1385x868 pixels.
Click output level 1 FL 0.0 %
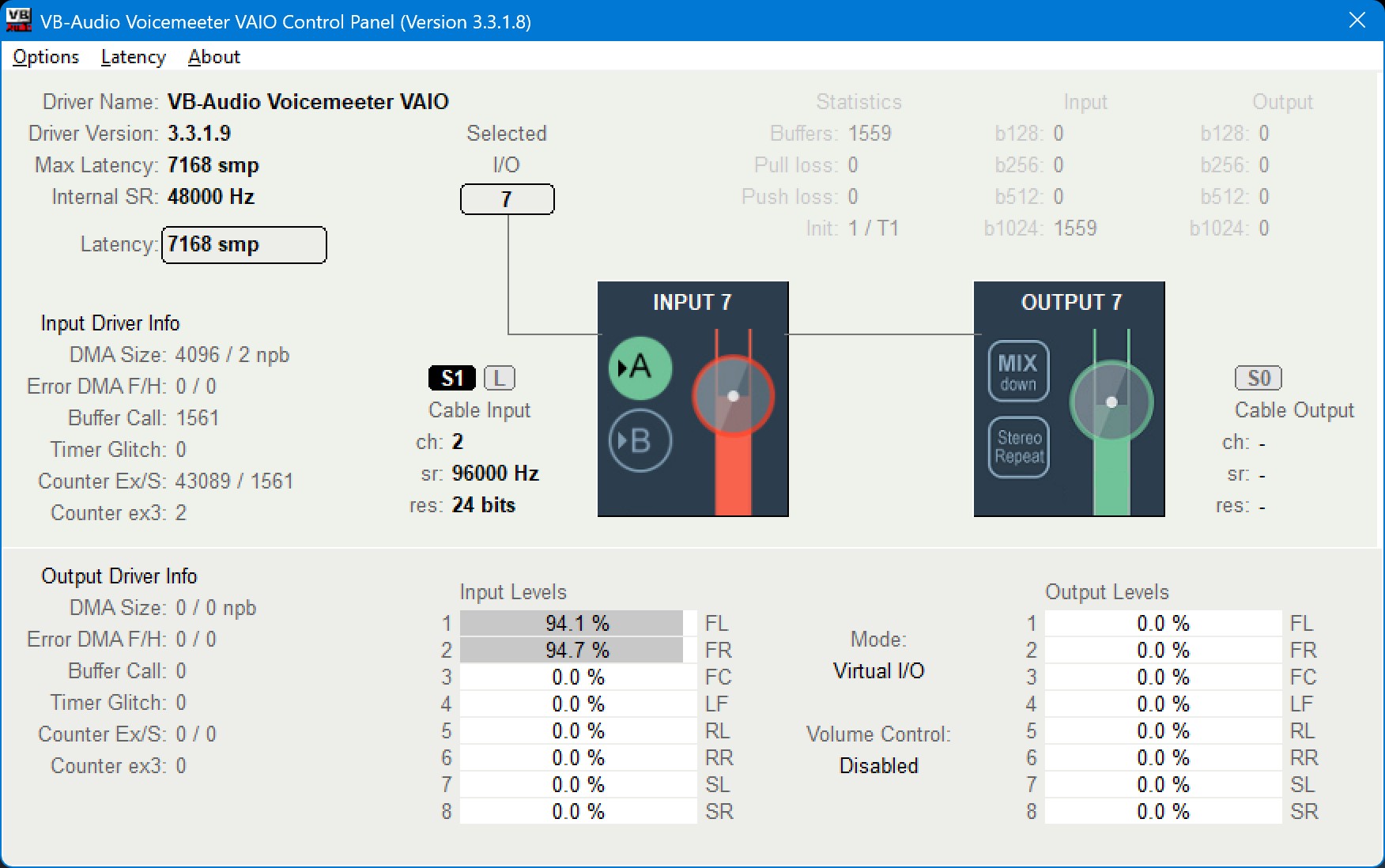pyautogui.click(x=1163, y=623)
